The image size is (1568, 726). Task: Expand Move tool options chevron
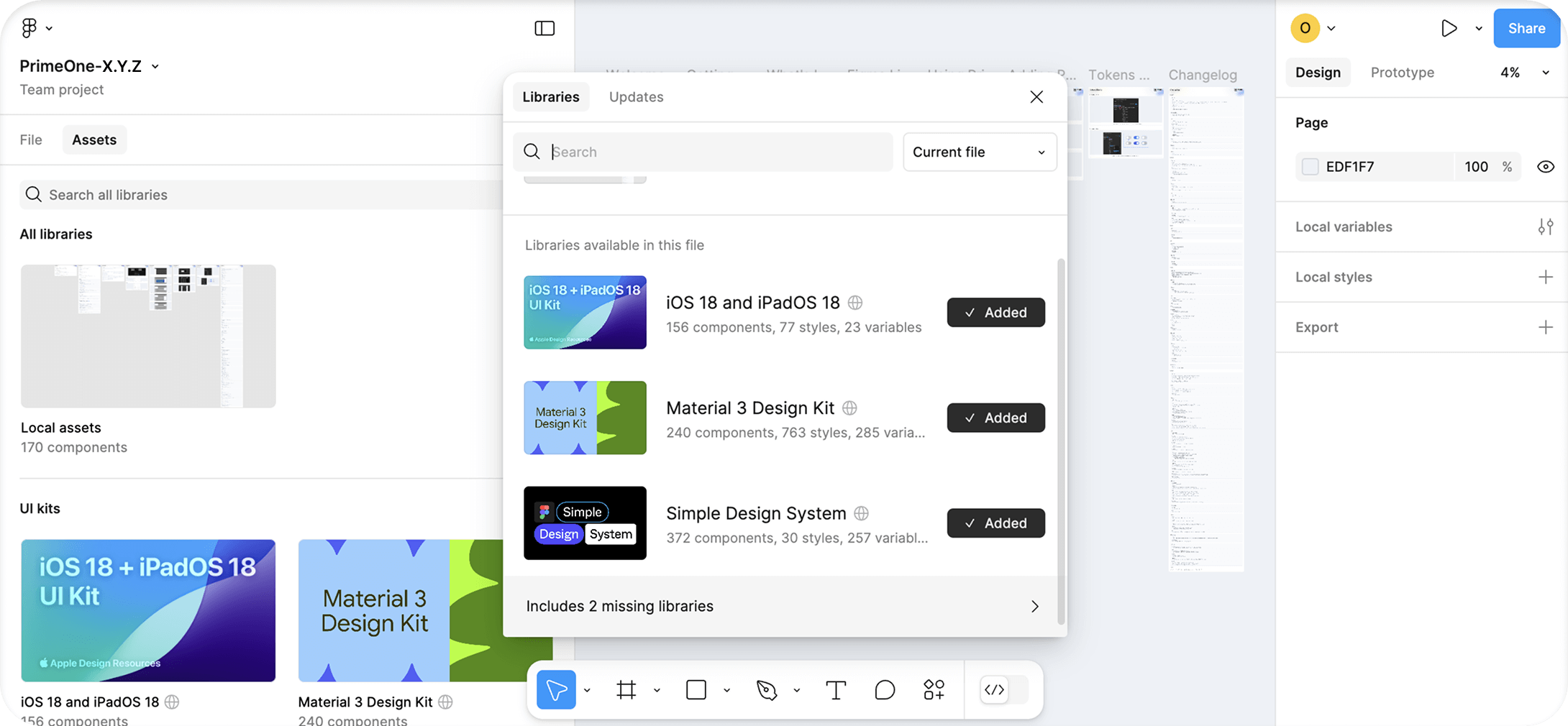point(587,691)
